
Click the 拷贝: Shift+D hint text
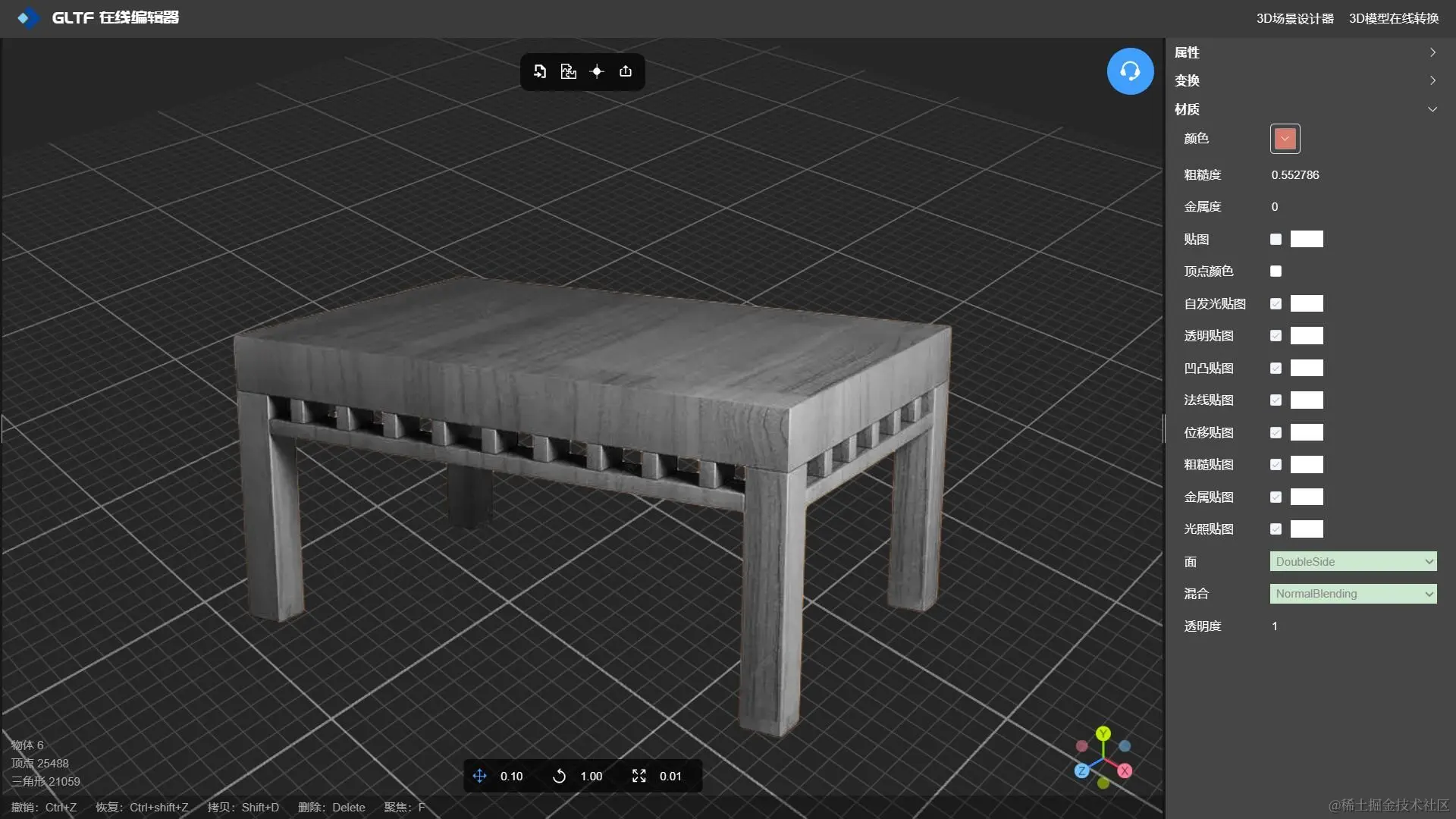click(x=243, y=807)
